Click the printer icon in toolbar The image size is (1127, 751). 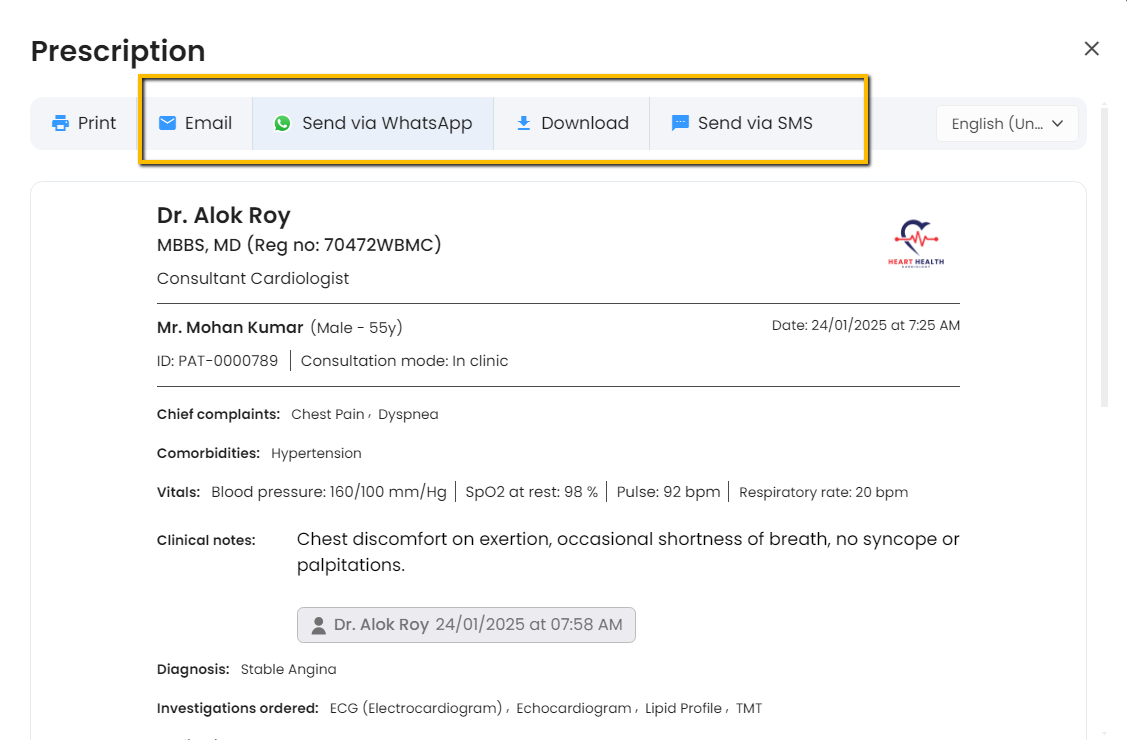(61, 123)
